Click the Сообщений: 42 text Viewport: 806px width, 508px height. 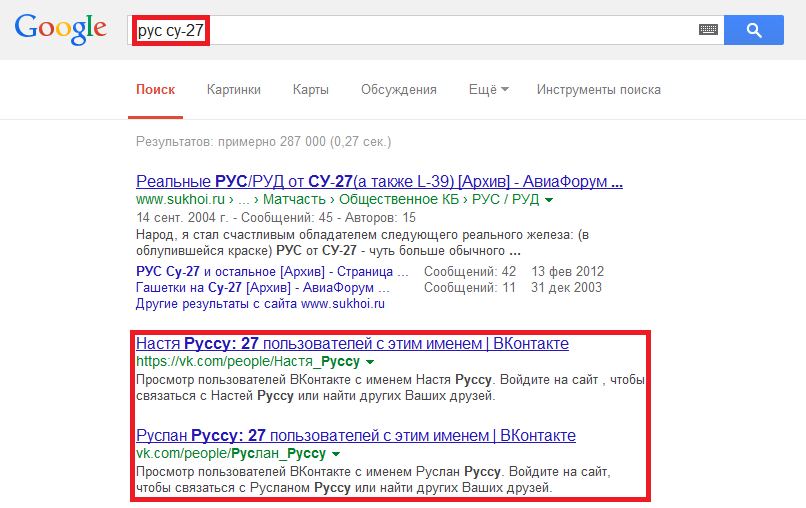[x=470, y=271]
